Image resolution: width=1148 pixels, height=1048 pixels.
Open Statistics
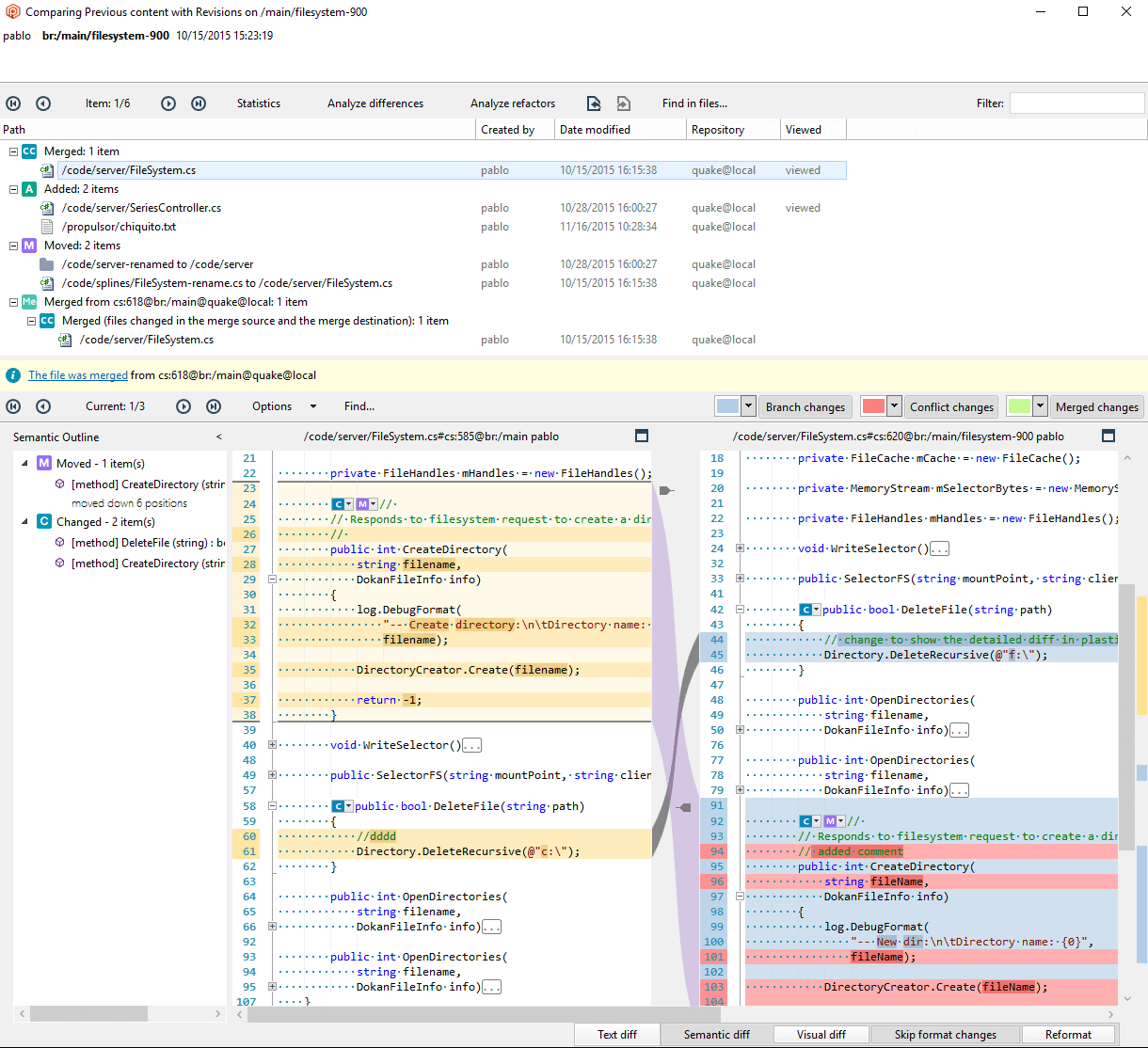click(259, 103)
